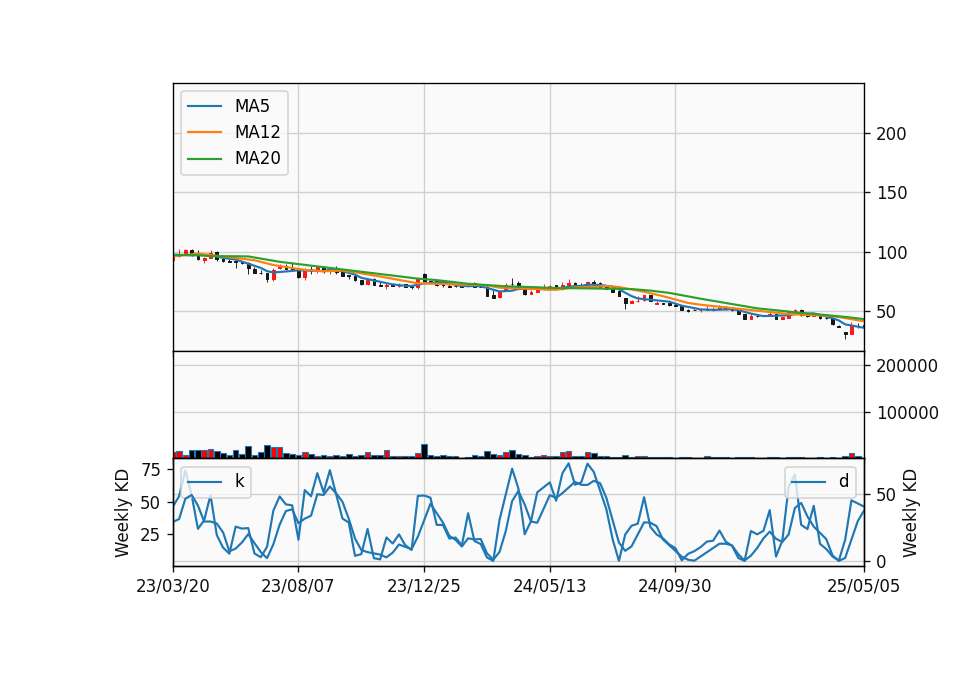960x690 pixels.
Task: Click the MA12 legend label
Action: (x=257, y=132)
